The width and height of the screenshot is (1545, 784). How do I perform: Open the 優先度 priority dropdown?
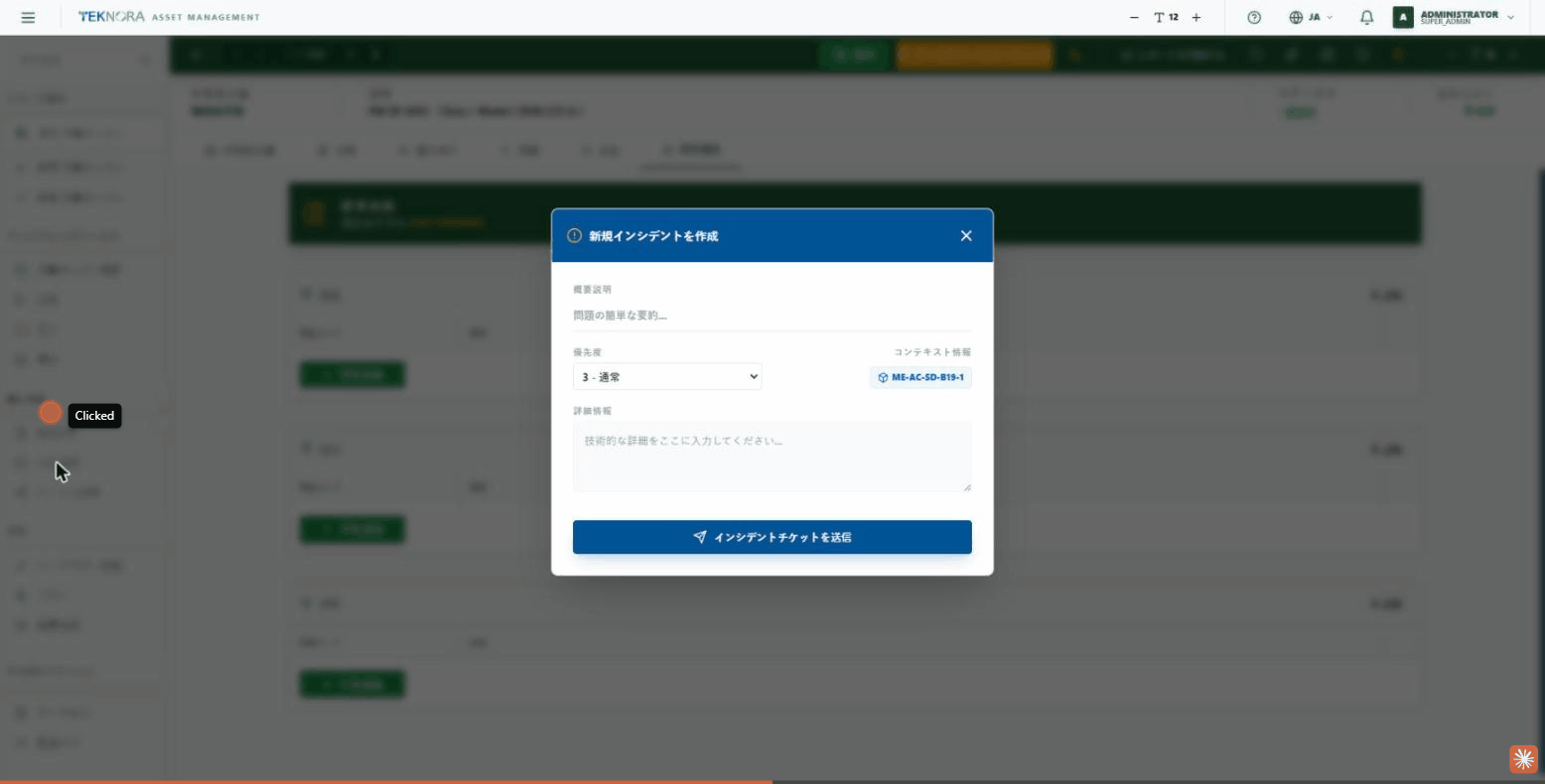point(667,377)
